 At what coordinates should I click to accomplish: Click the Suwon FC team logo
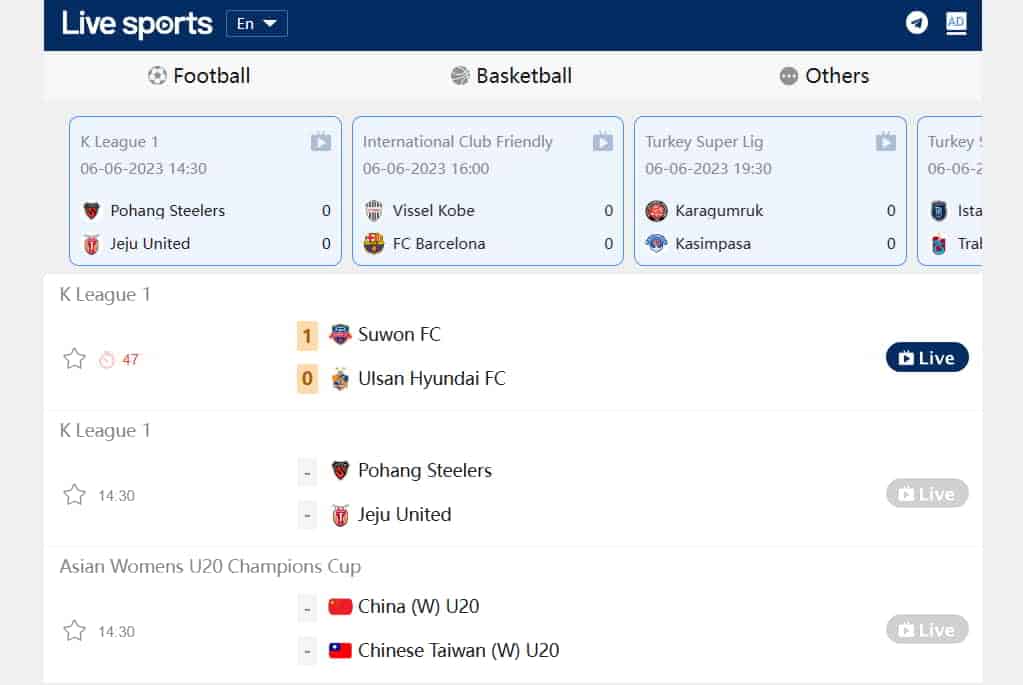click(340, 335)
